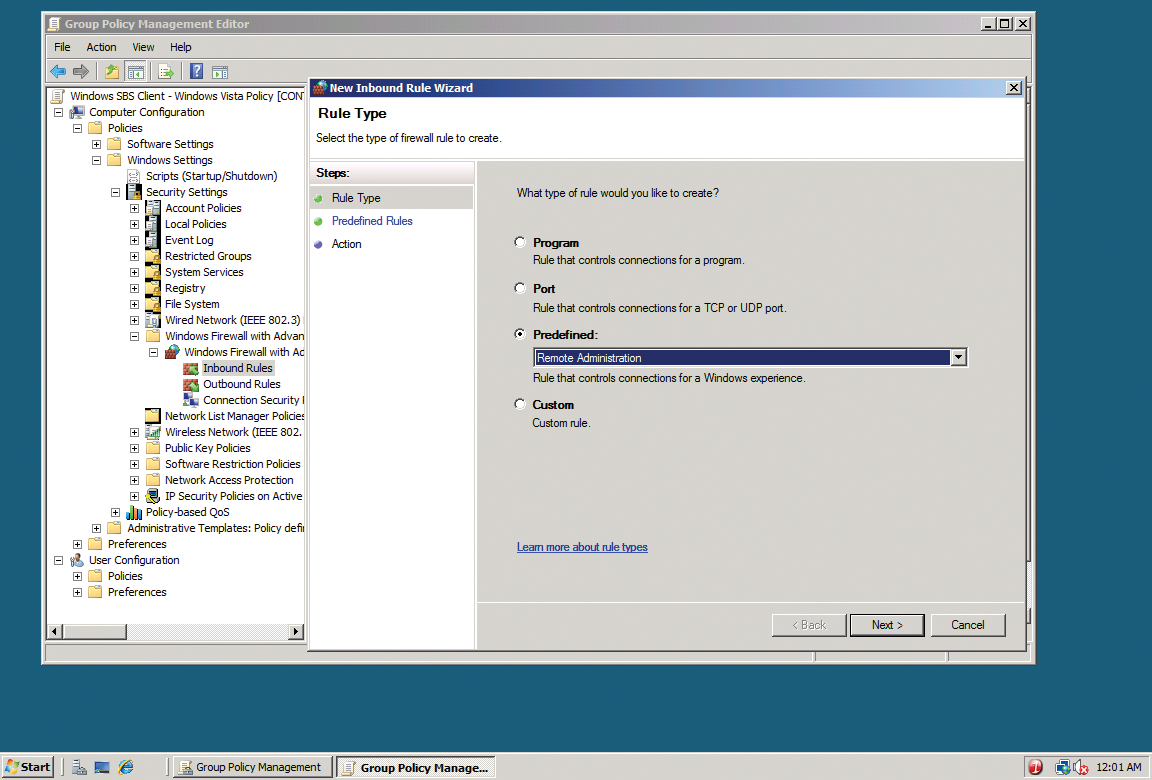Click the Next button in wizard
Screen dimensions: 1152x780
[887, 625]
